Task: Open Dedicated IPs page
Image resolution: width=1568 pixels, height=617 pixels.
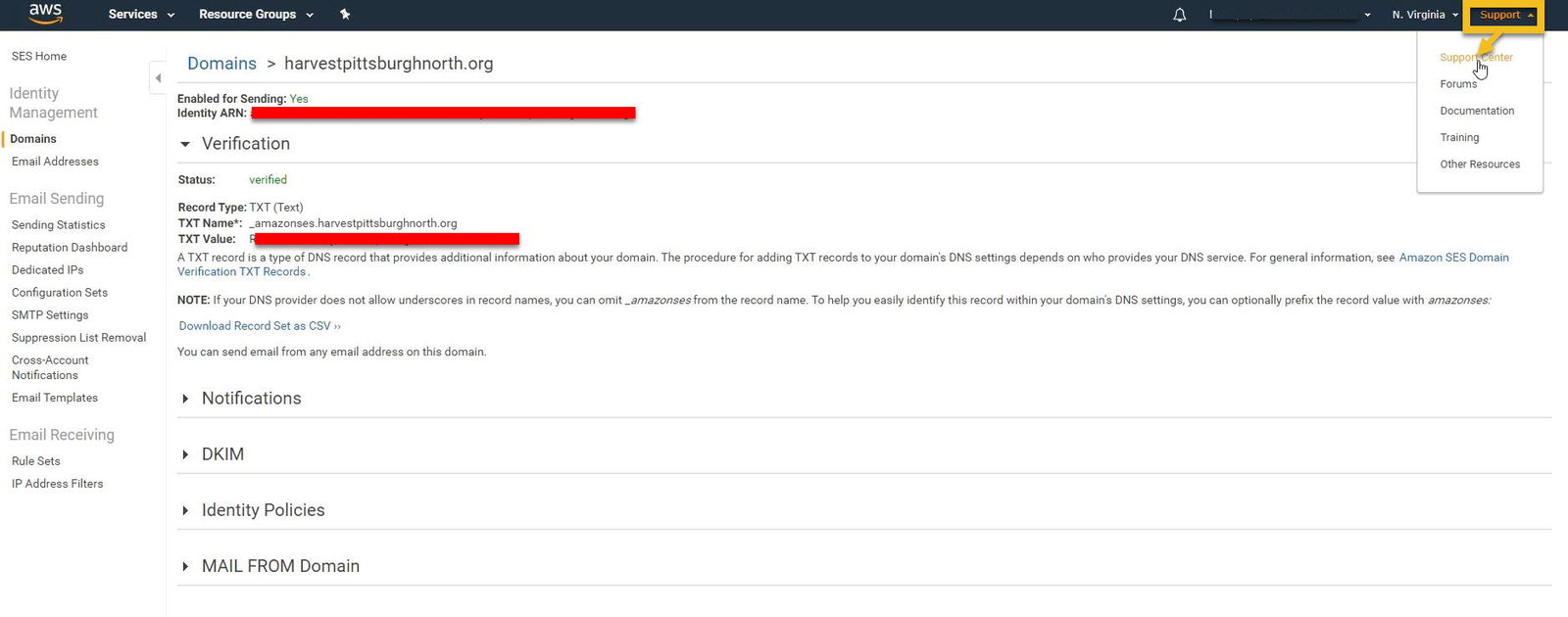Action: point(47,270)
